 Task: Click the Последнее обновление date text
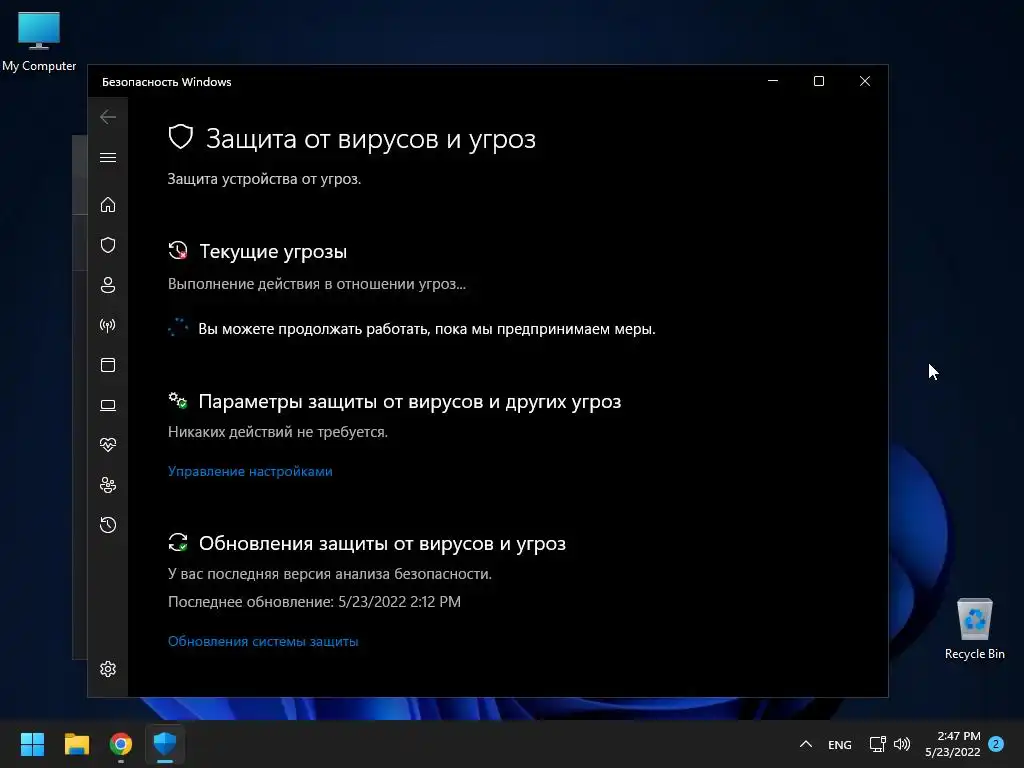coord(314,601)
